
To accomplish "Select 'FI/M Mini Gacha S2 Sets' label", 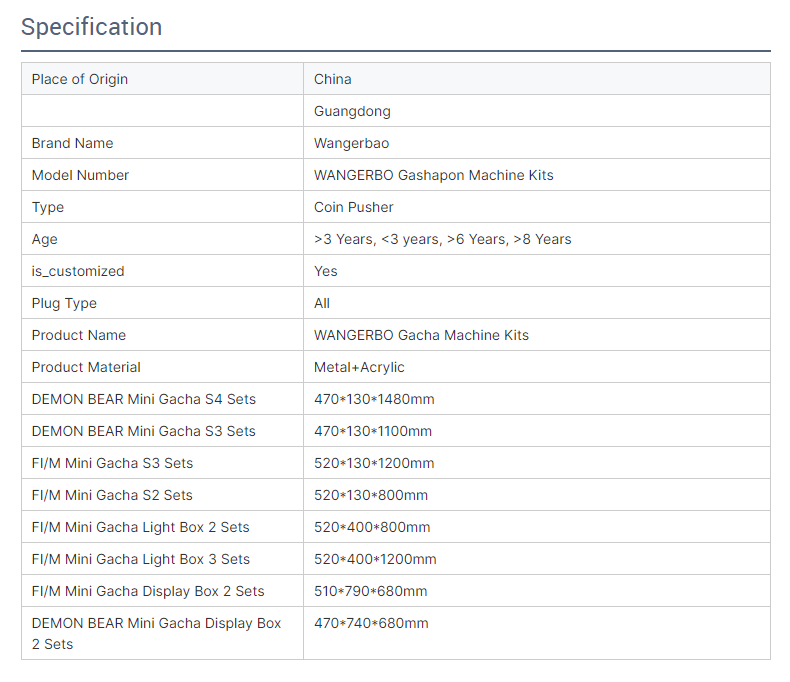I will point(112,495).
